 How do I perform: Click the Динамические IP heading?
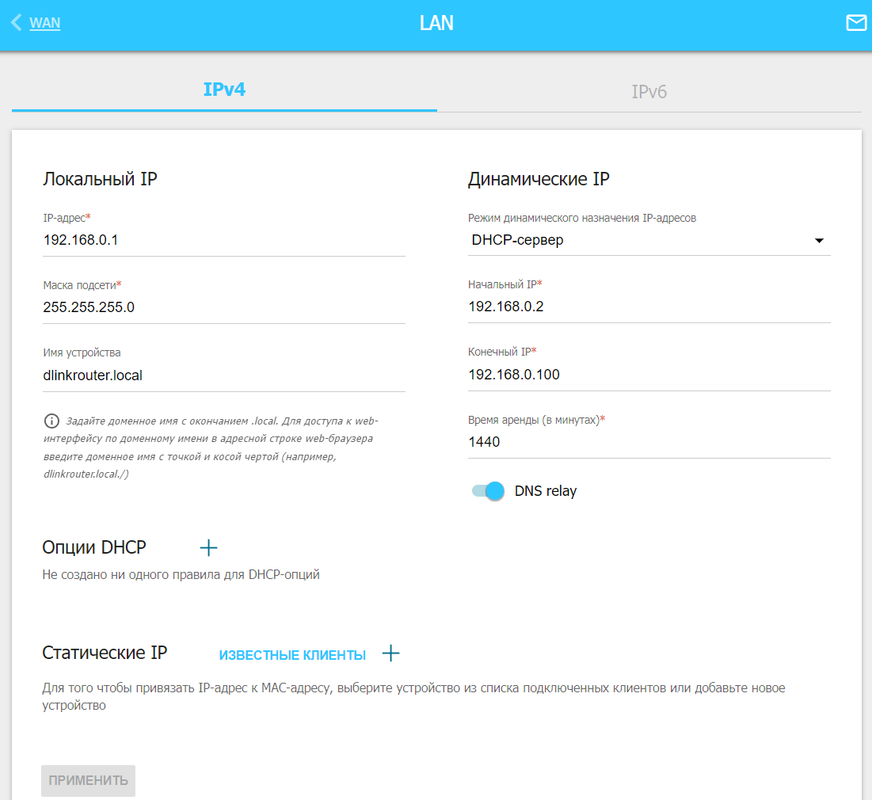tap(538, 179)
